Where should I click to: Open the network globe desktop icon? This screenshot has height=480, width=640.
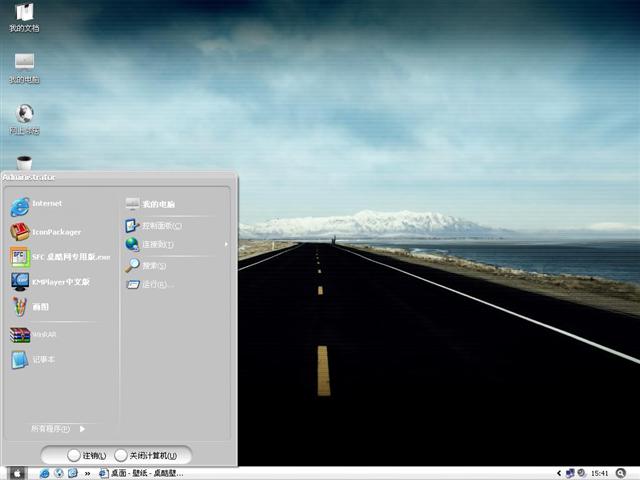pyautogui.click(x=24, y=119)
